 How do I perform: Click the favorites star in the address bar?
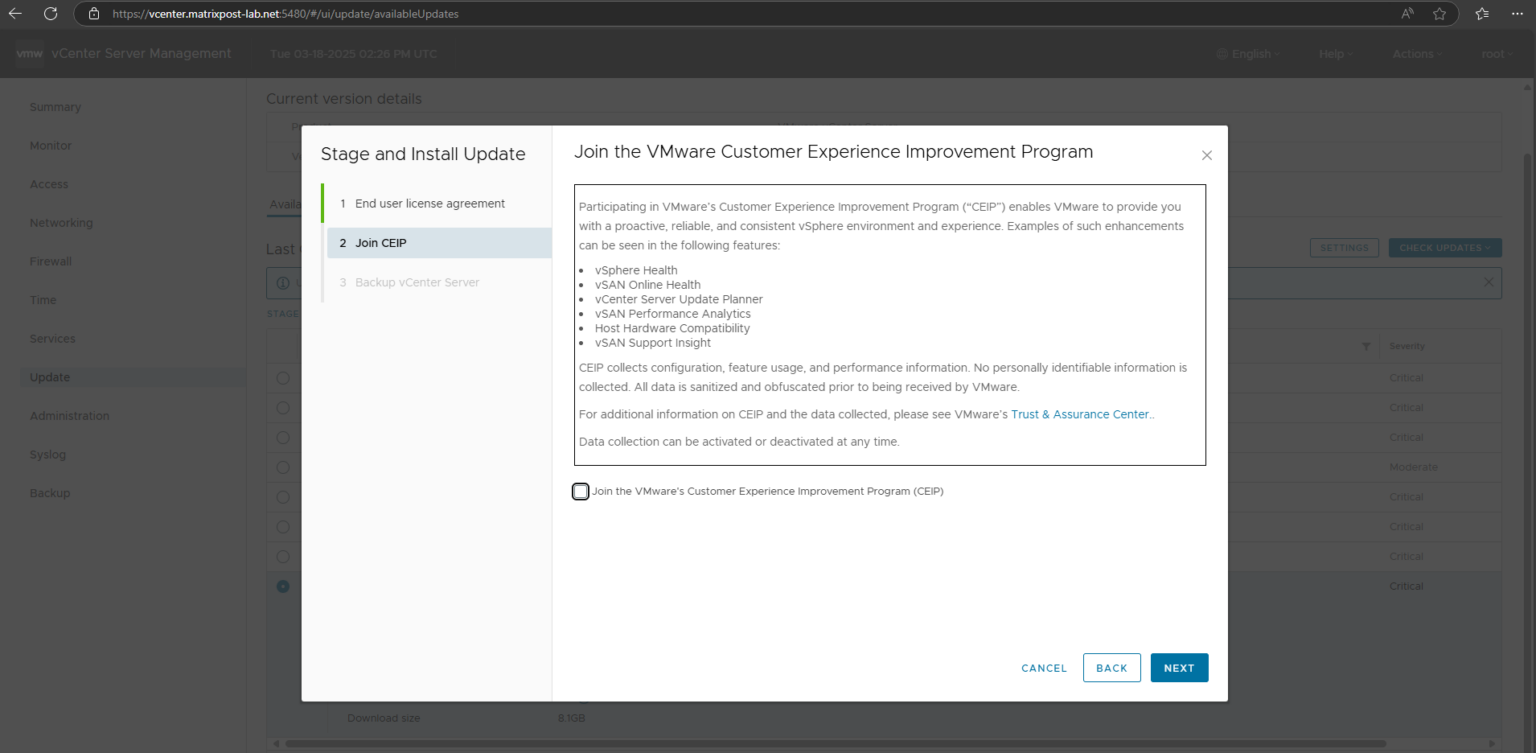point(1441,13)
